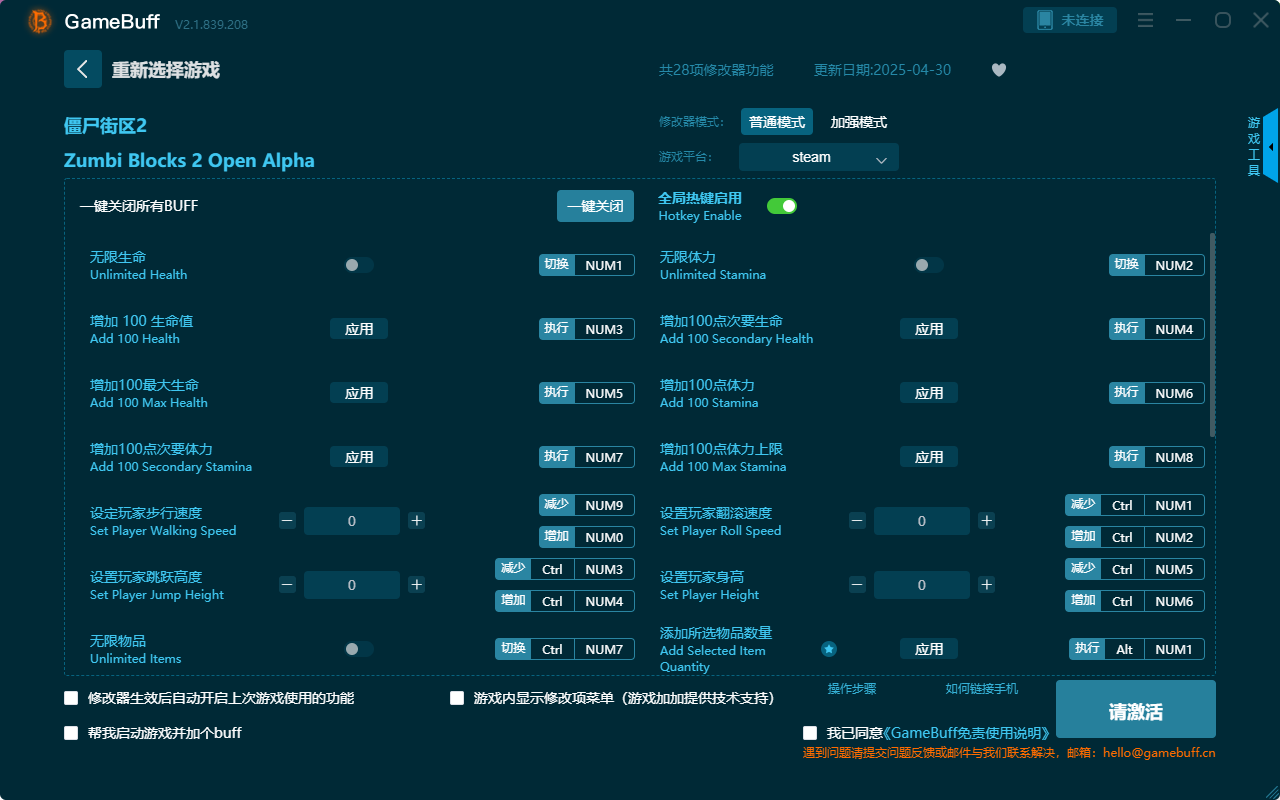Open the 如何链接手机 link

coord(981,688)
